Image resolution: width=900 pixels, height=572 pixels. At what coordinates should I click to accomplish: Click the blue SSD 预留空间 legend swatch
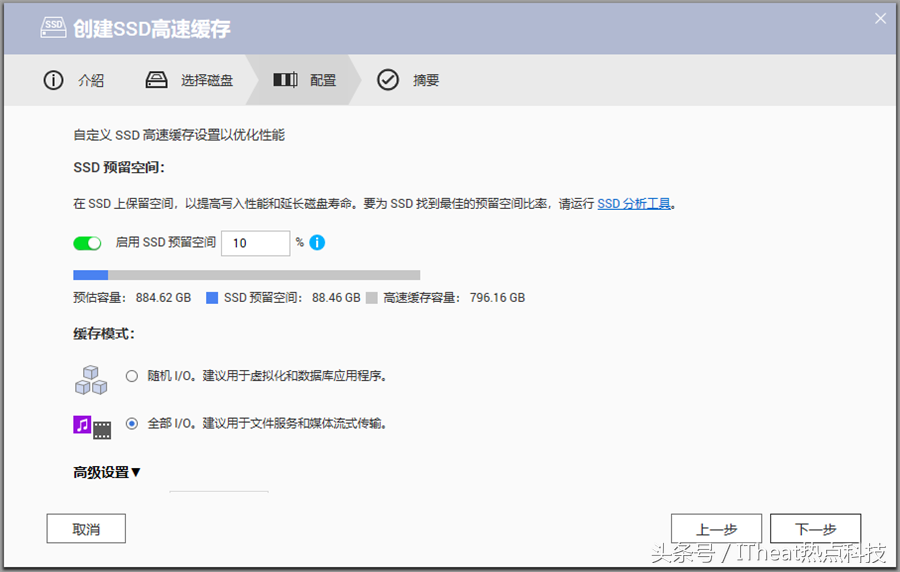[212, 298]
